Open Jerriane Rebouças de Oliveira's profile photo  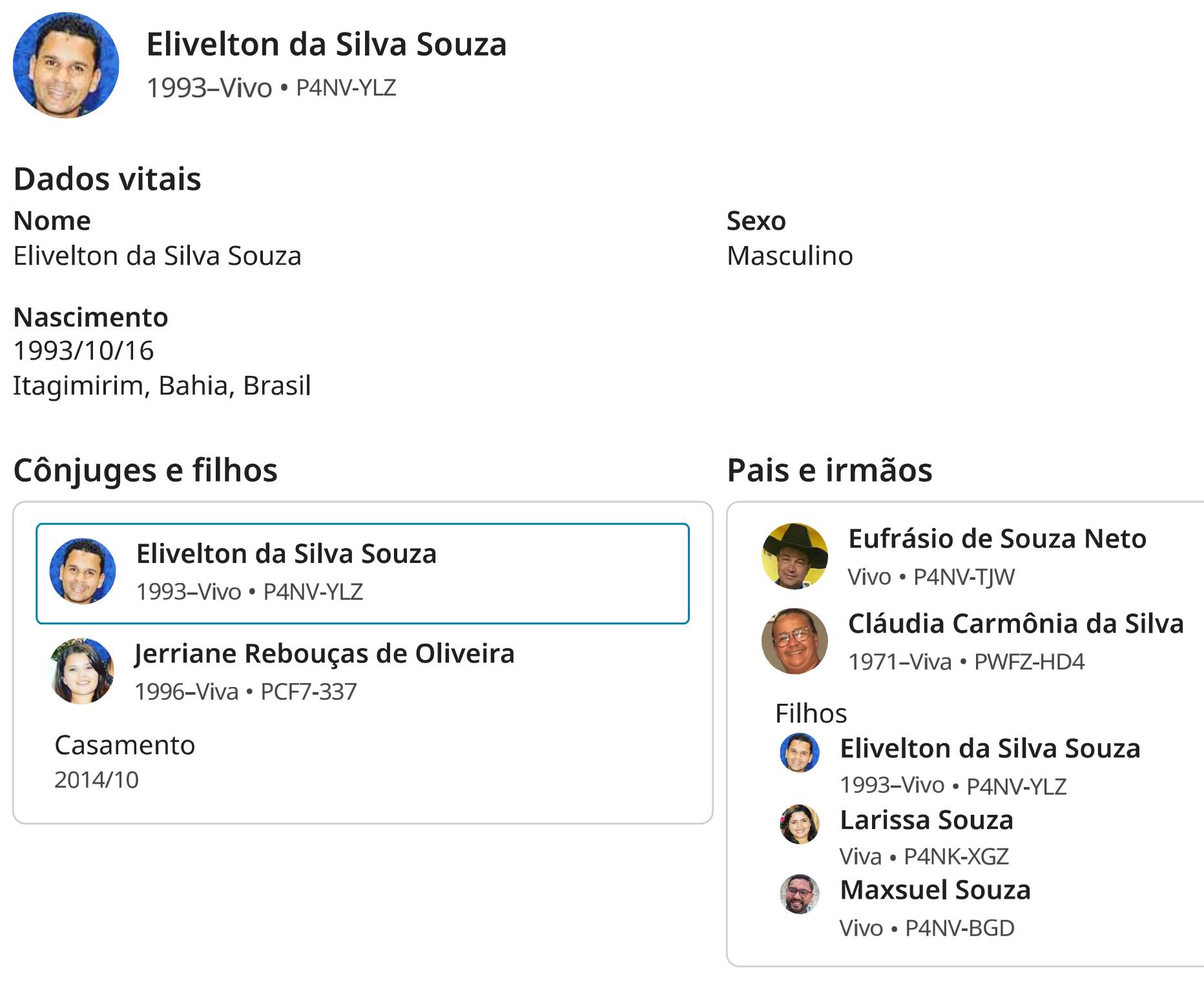pyautogui.click(x=82, y=671)
